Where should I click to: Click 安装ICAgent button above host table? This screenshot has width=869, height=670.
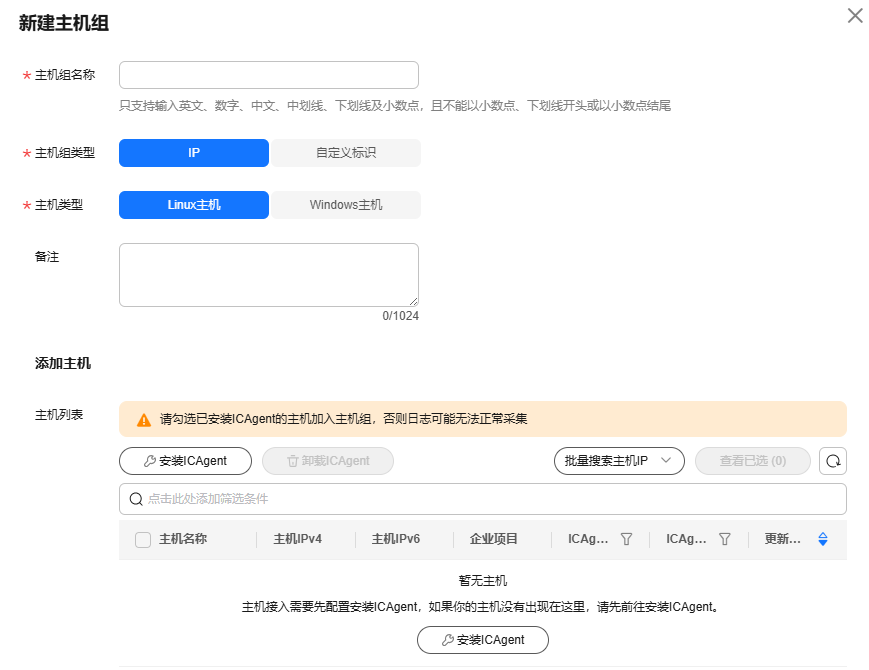click(185, 461)
